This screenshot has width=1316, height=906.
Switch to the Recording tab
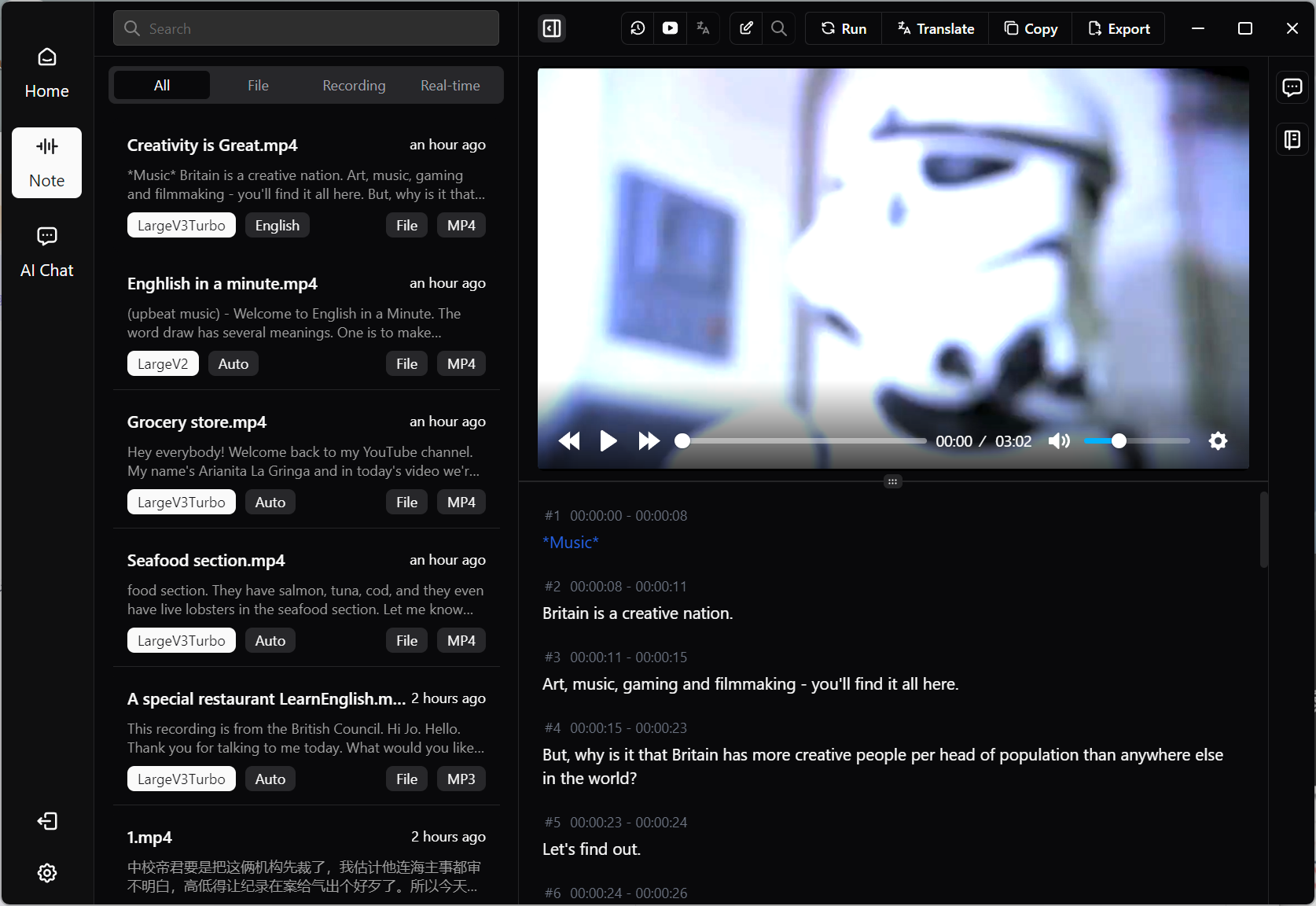click(x=354, y=86)
